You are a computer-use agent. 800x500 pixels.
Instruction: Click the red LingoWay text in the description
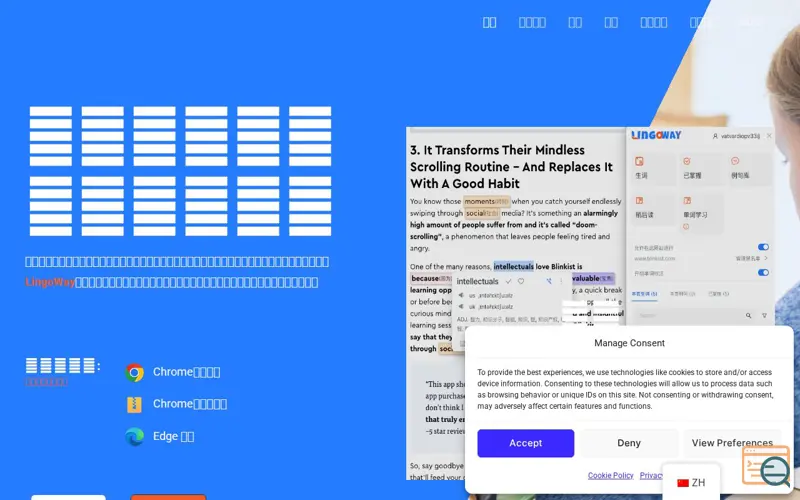(x=50, y=282)
